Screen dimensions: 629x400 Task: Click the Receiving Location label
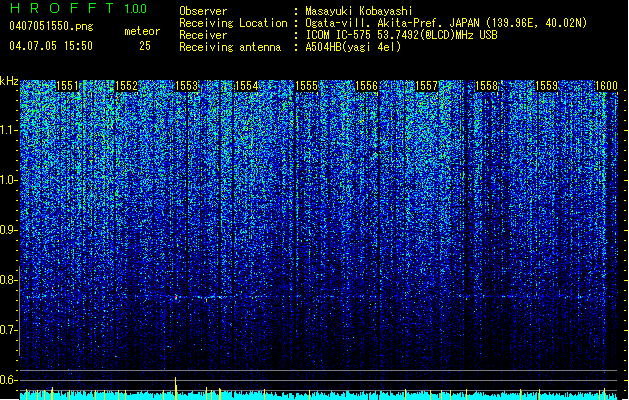click(x=233, y=23)
